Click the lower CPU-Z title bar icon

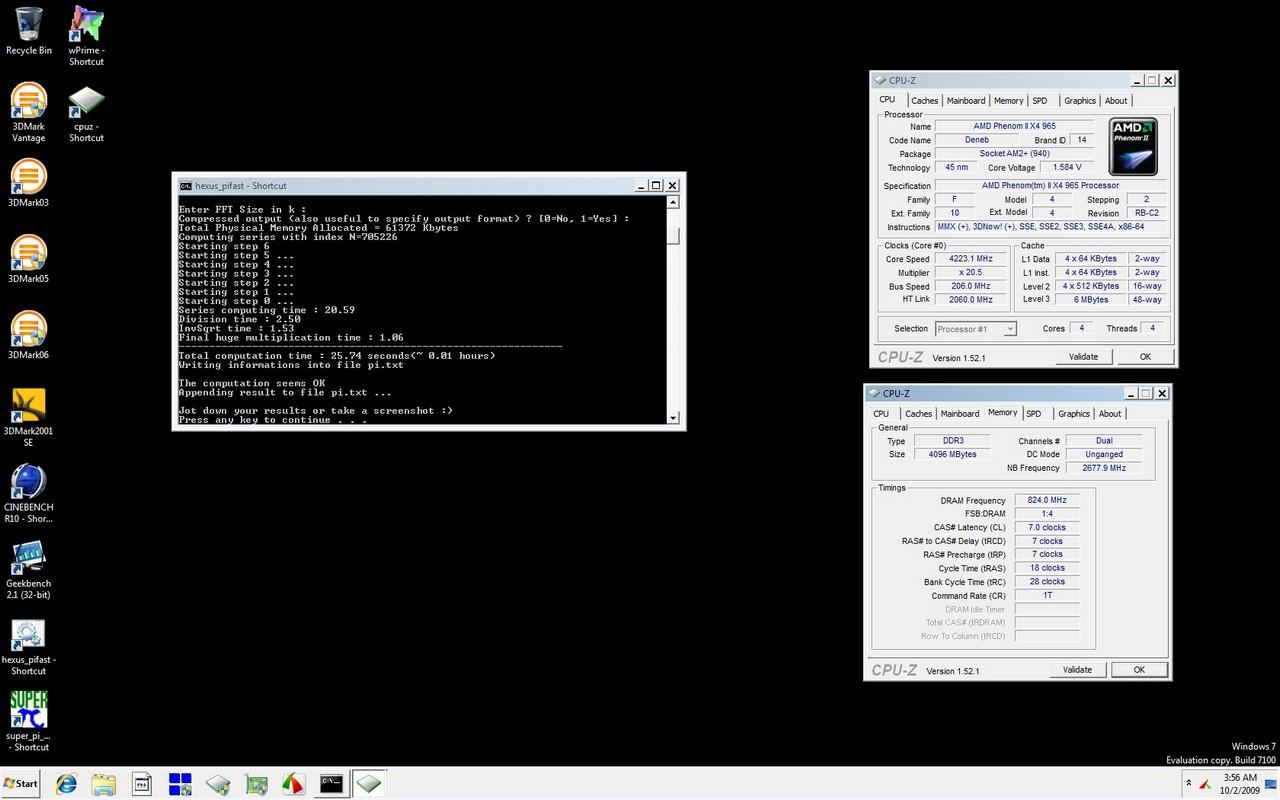point(874,394)
